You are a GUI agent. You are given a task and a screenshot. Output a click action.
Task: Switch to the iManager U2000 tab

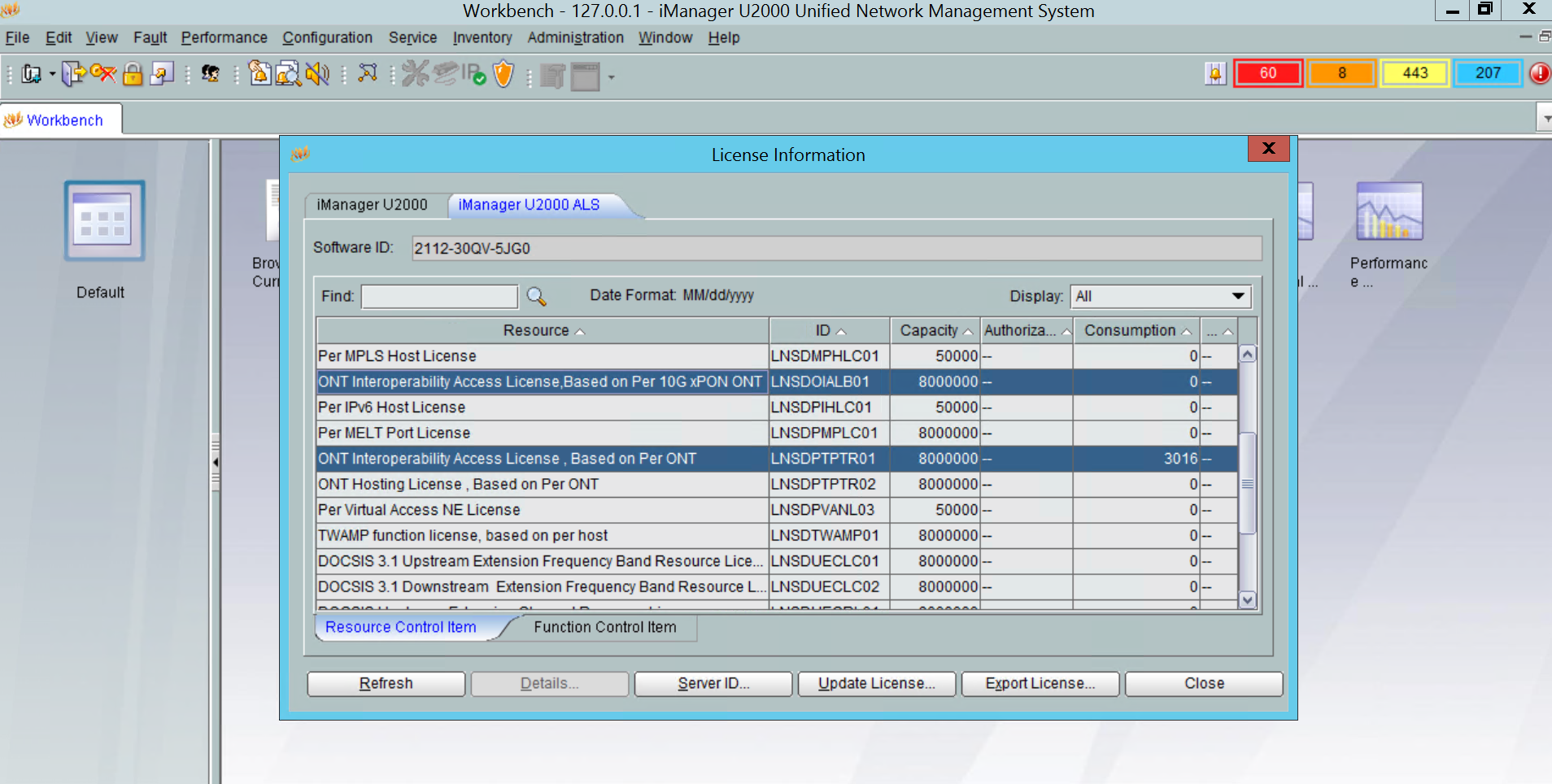[x=372, y=205]
